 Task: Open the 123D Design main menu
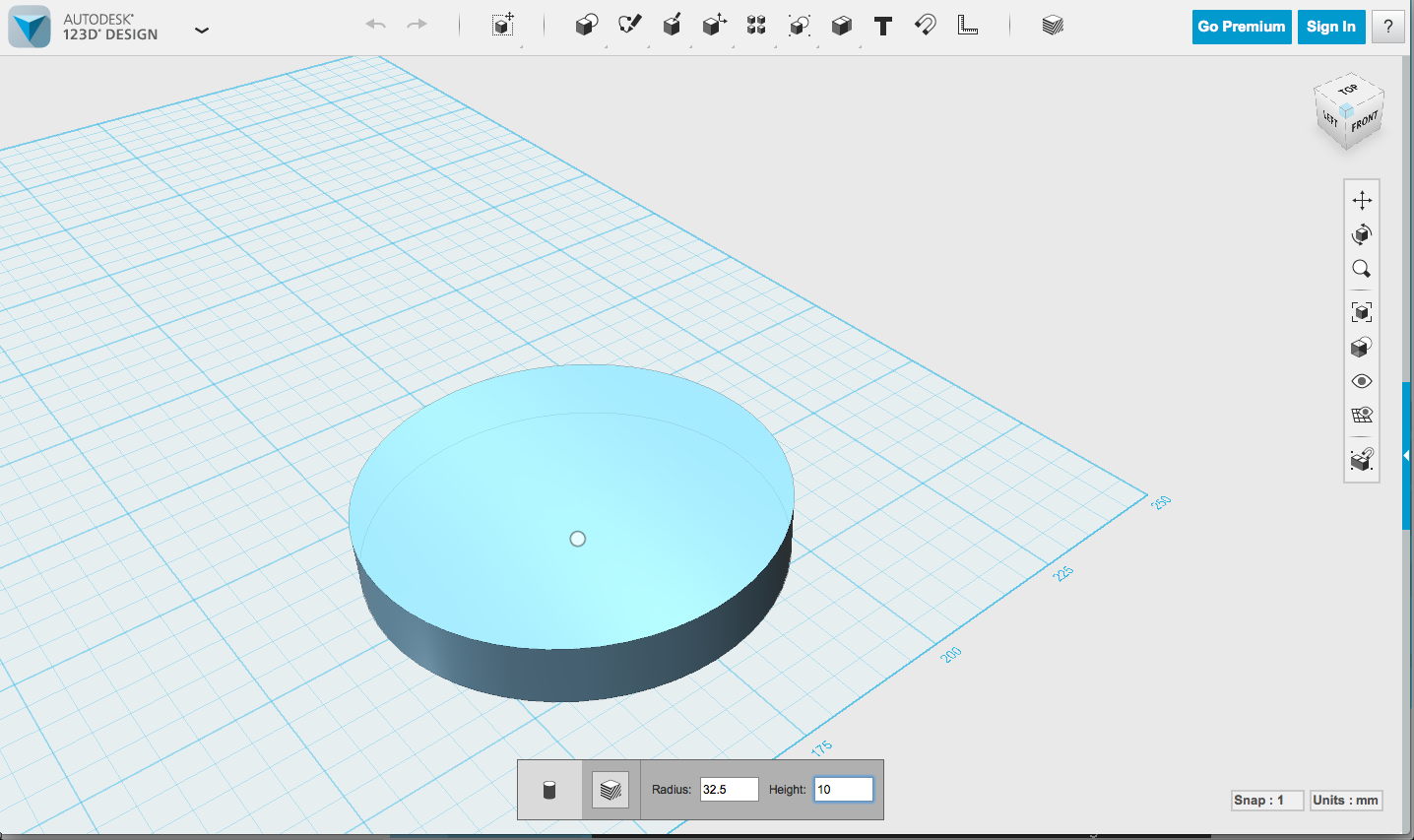202,31
